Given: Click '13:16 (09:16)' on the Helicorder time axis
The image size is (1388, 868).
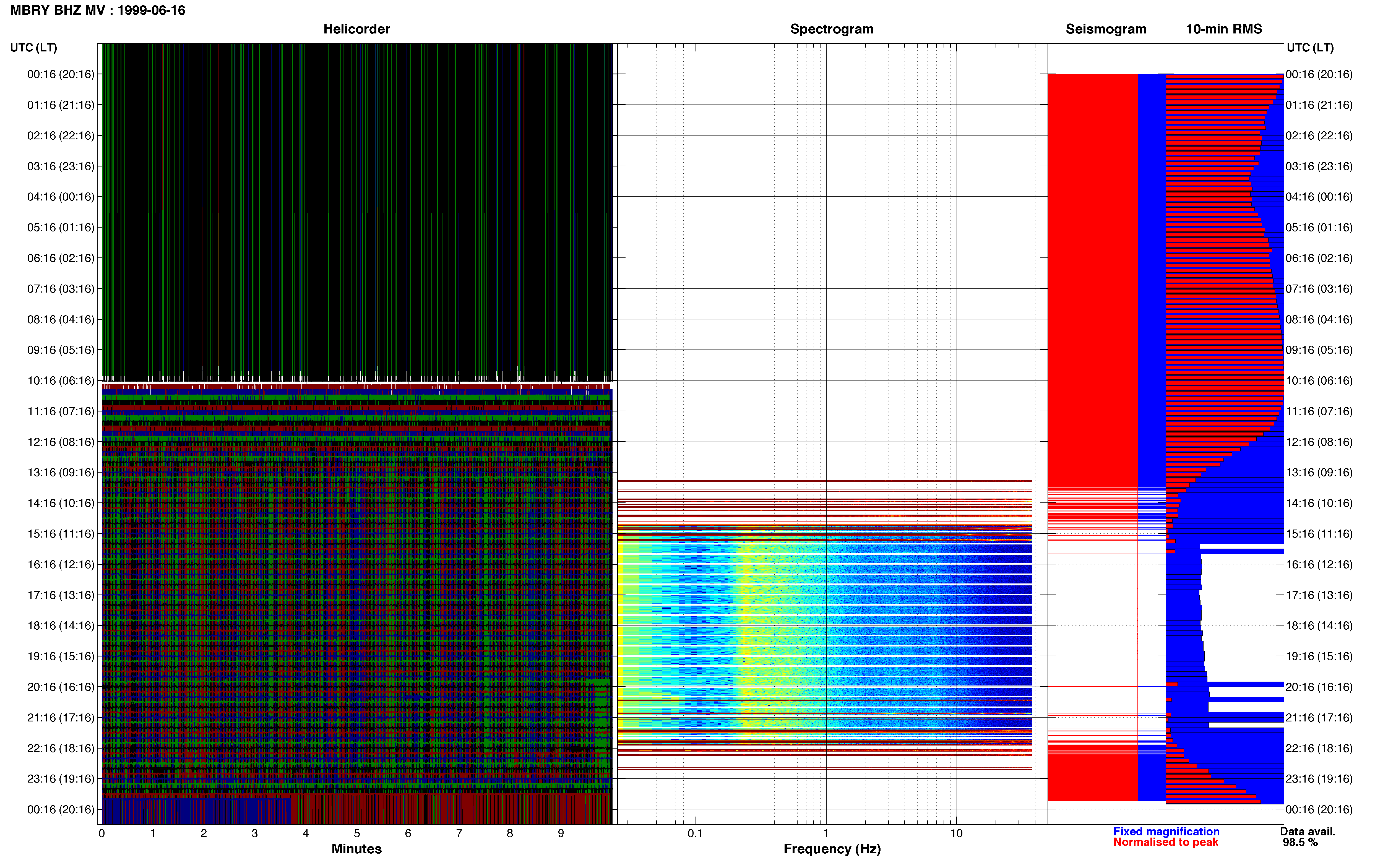Looking at the screenshot, I should point(61,472).
